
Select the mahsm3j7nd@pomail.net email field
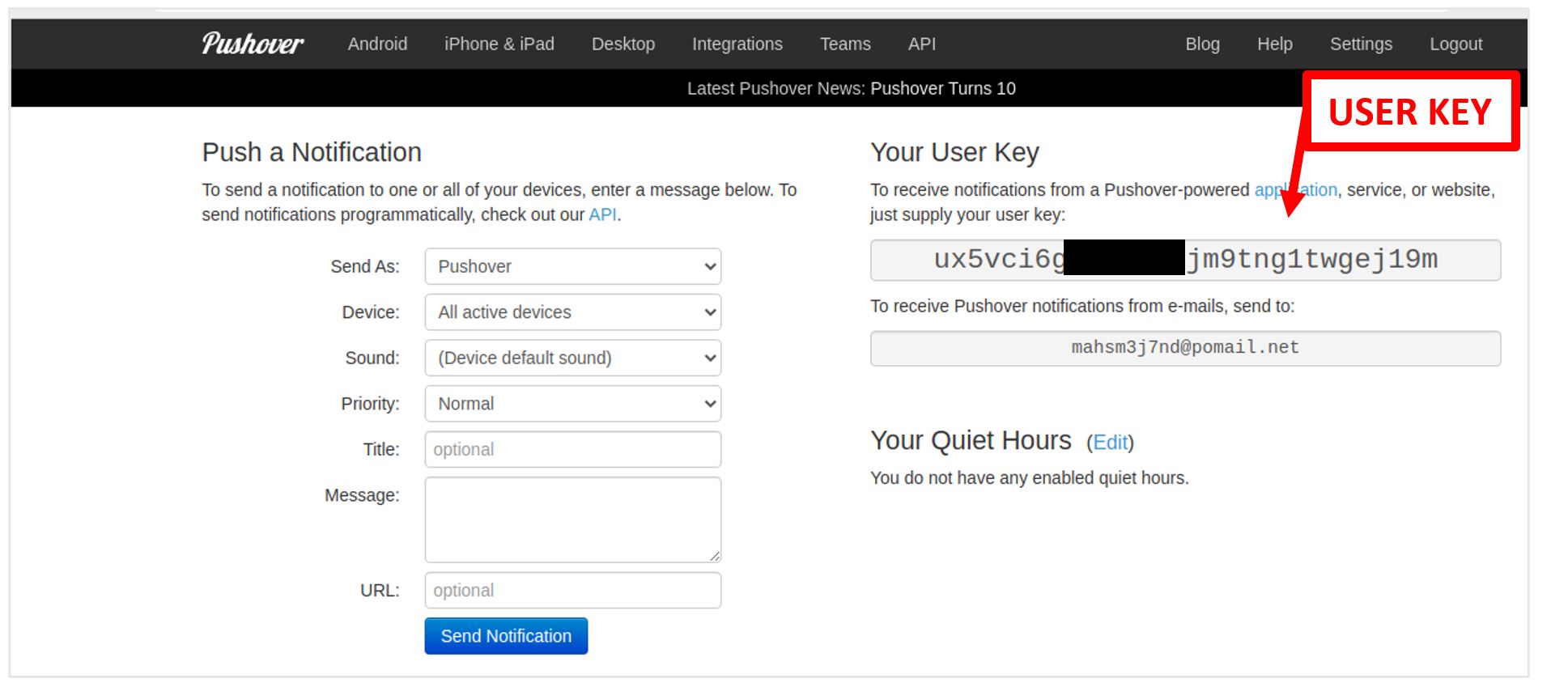[x=1185, y=348]
